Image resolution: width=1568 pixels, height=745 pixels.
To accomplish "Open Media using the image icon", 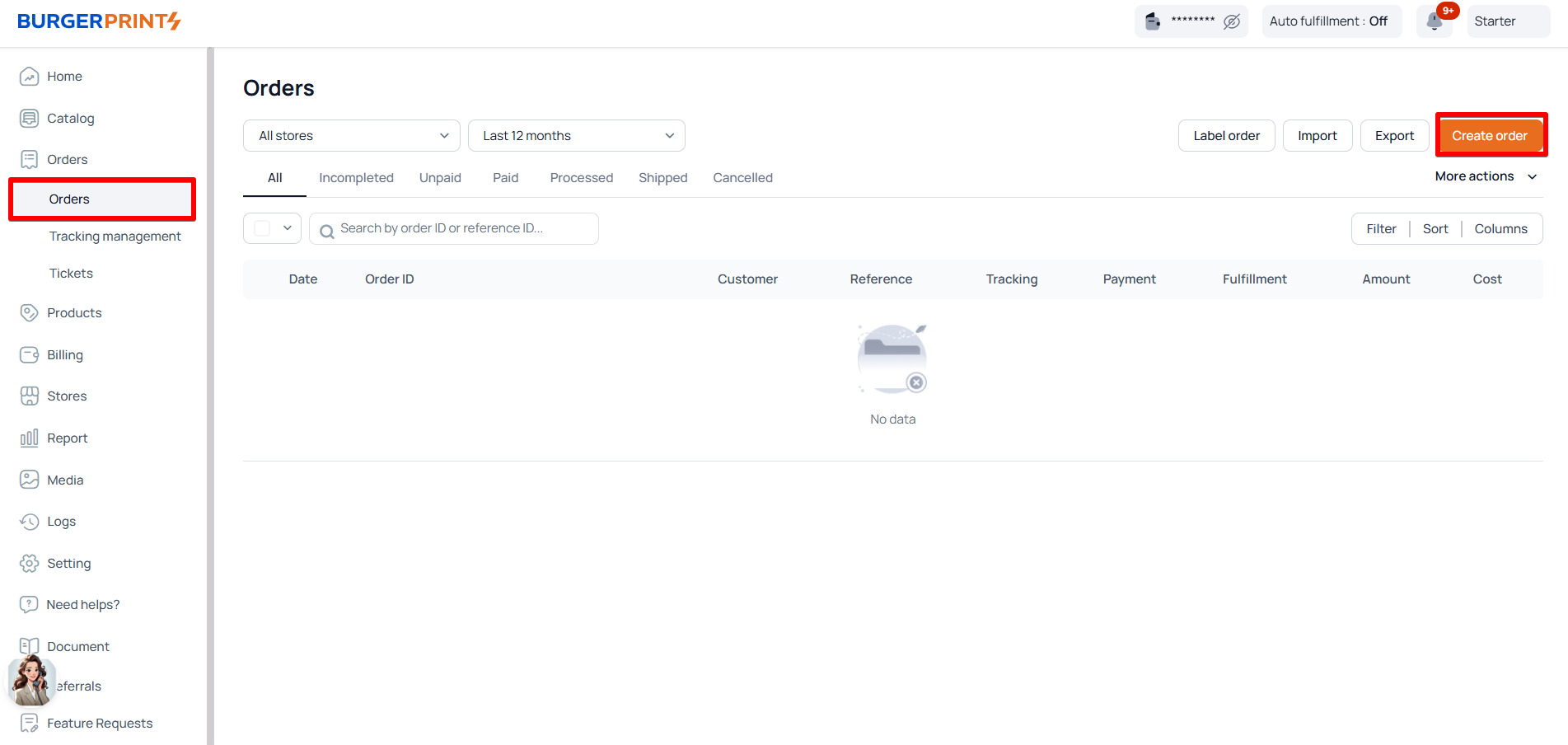I will (30, 480).
